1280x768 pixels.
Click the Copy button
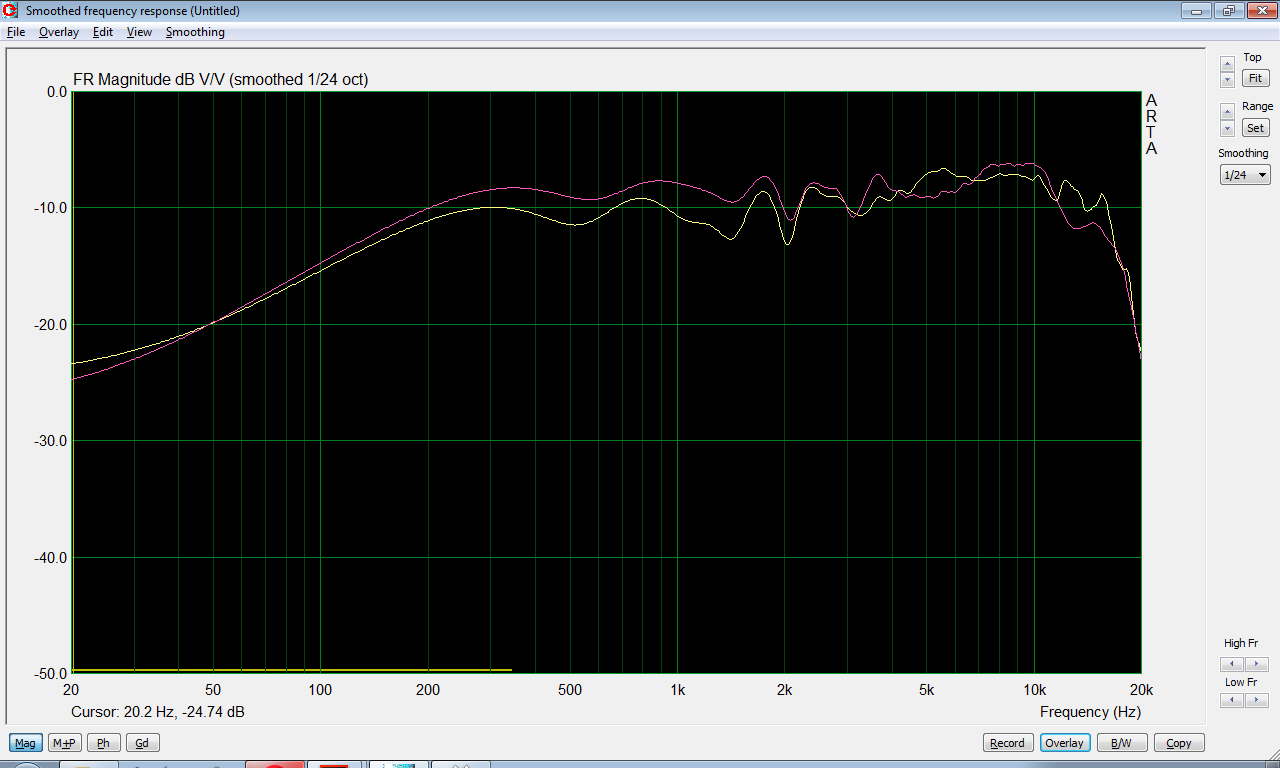[1179, 743]
